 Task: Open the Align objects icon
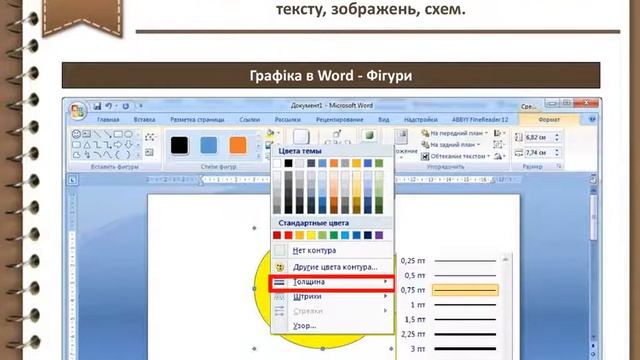coord(498,133)
